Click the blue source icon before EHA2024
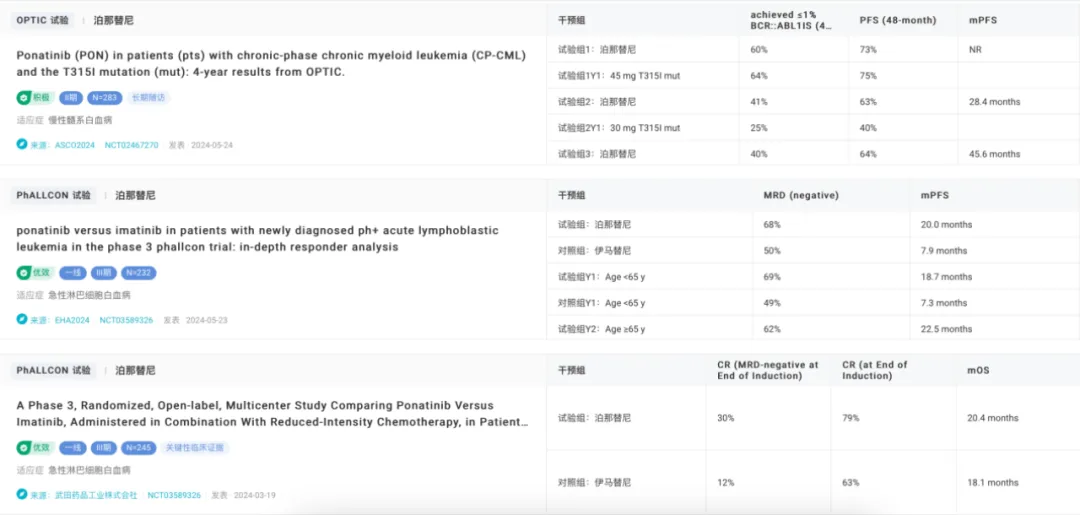The height and width of the screenshot is (515, 1080). pyautogui.click(x=22, y=320)
